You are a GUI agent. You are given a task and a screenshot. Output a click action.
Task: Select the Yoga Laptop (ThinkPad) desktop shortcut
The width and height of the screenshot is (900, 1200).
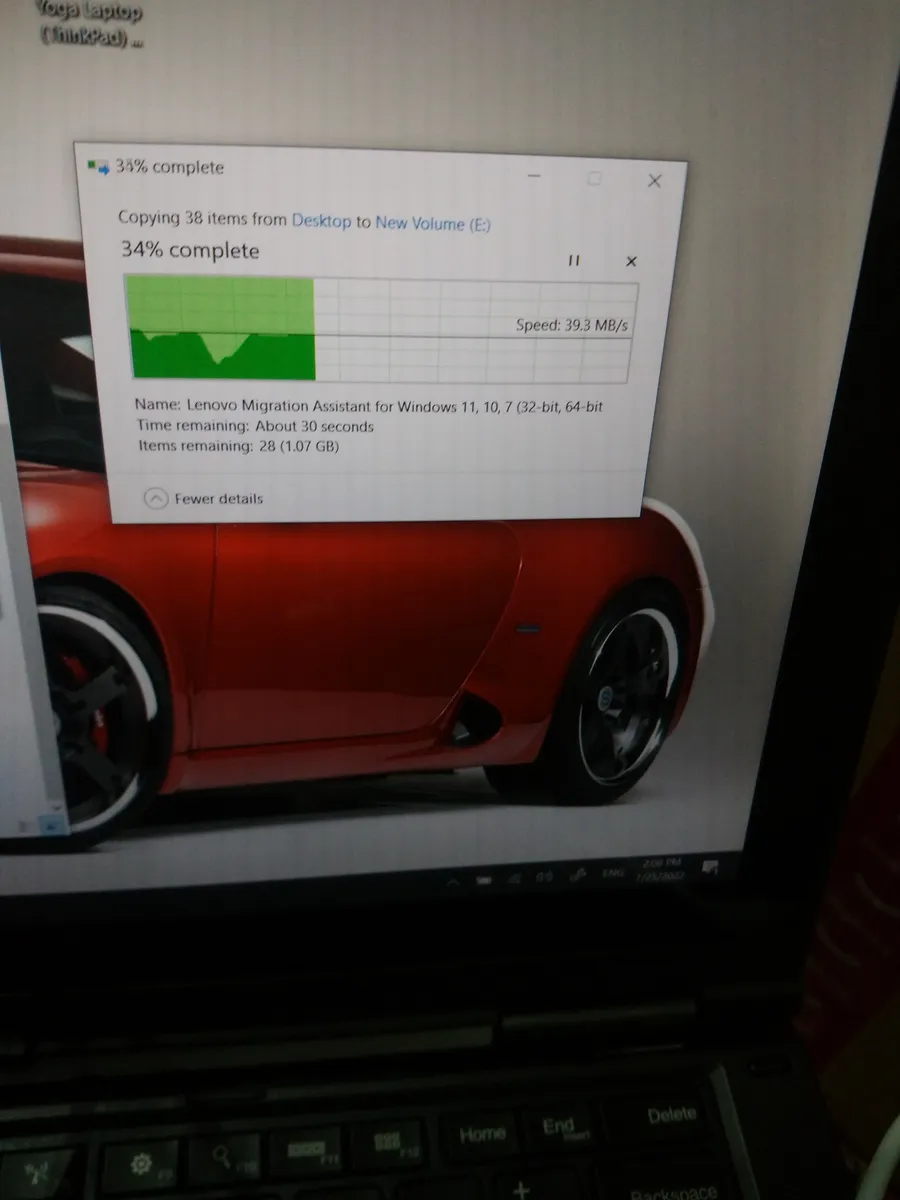point(92,23)
